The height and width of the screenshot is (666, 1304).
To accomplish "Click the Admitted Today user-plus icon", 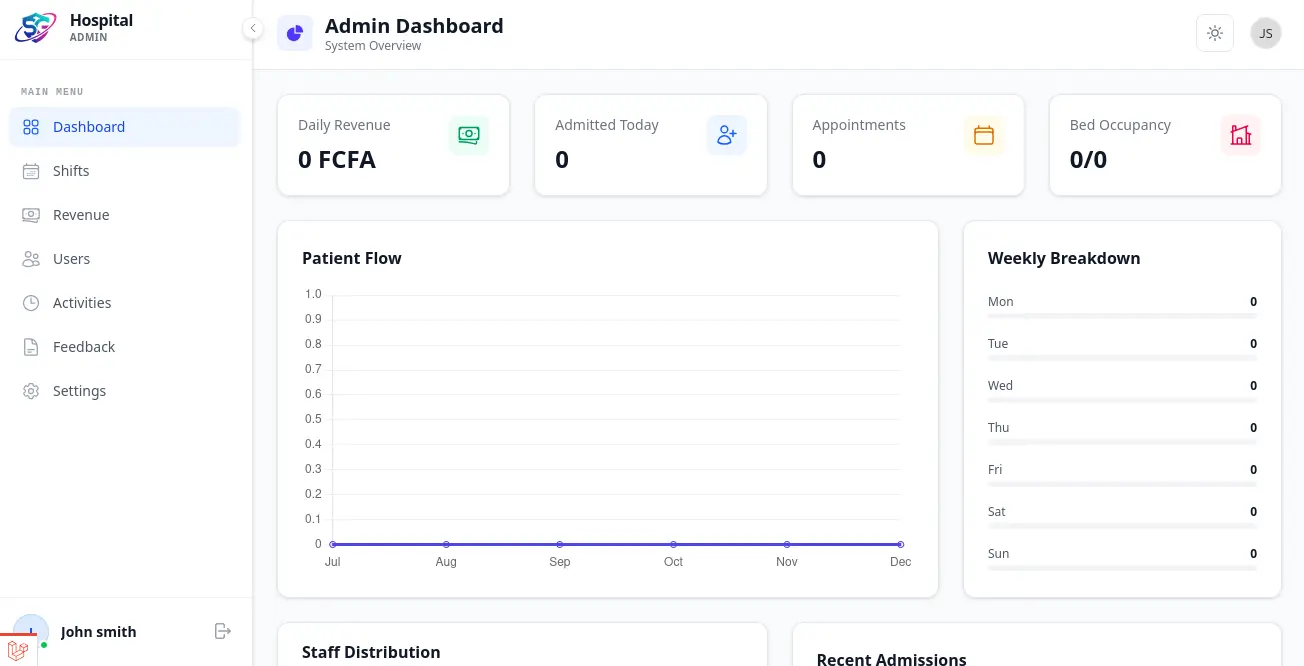I will point(726,135).
